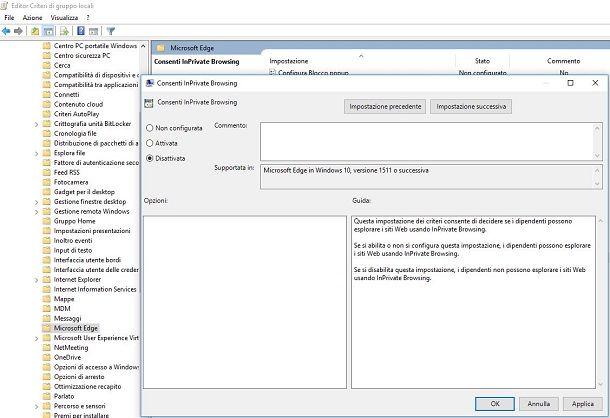Click the tree panel scrollbar up arrow
610x418 pixels.
143,46
